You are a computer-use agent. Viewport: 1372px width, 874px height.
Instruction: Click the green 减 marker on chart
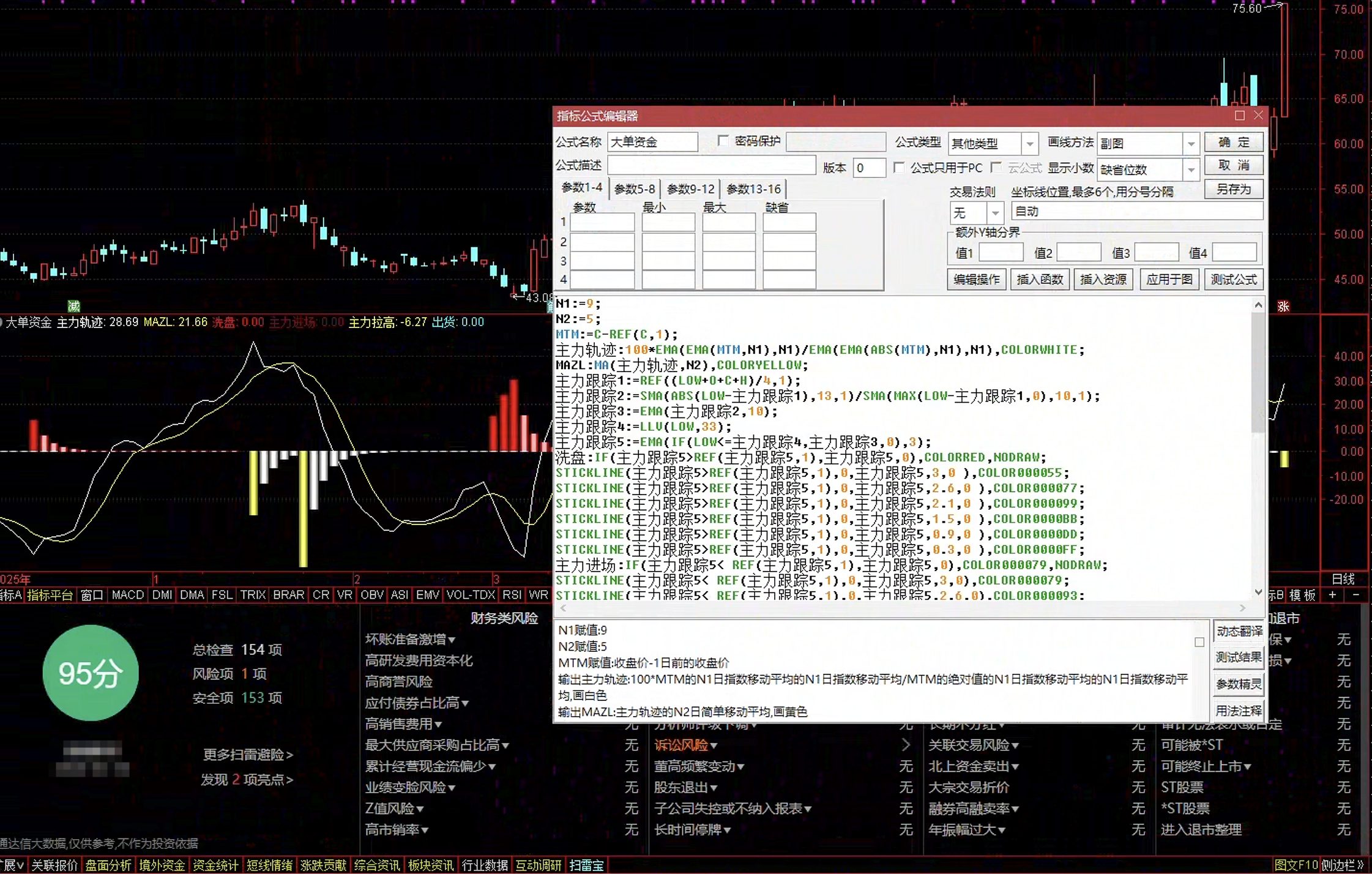click(x=73, y=305)
